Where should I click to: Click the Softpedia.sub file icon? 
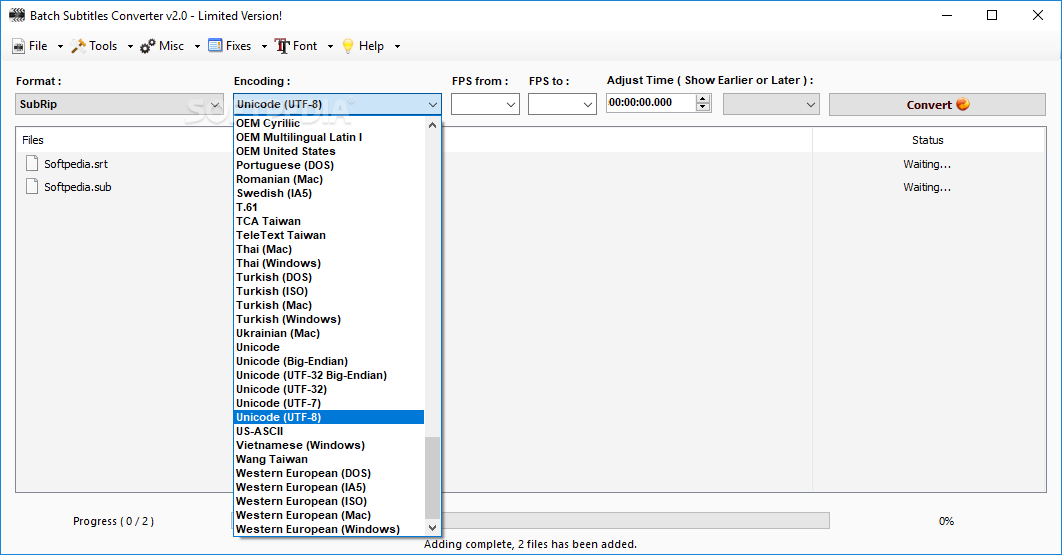click(32, 186)
